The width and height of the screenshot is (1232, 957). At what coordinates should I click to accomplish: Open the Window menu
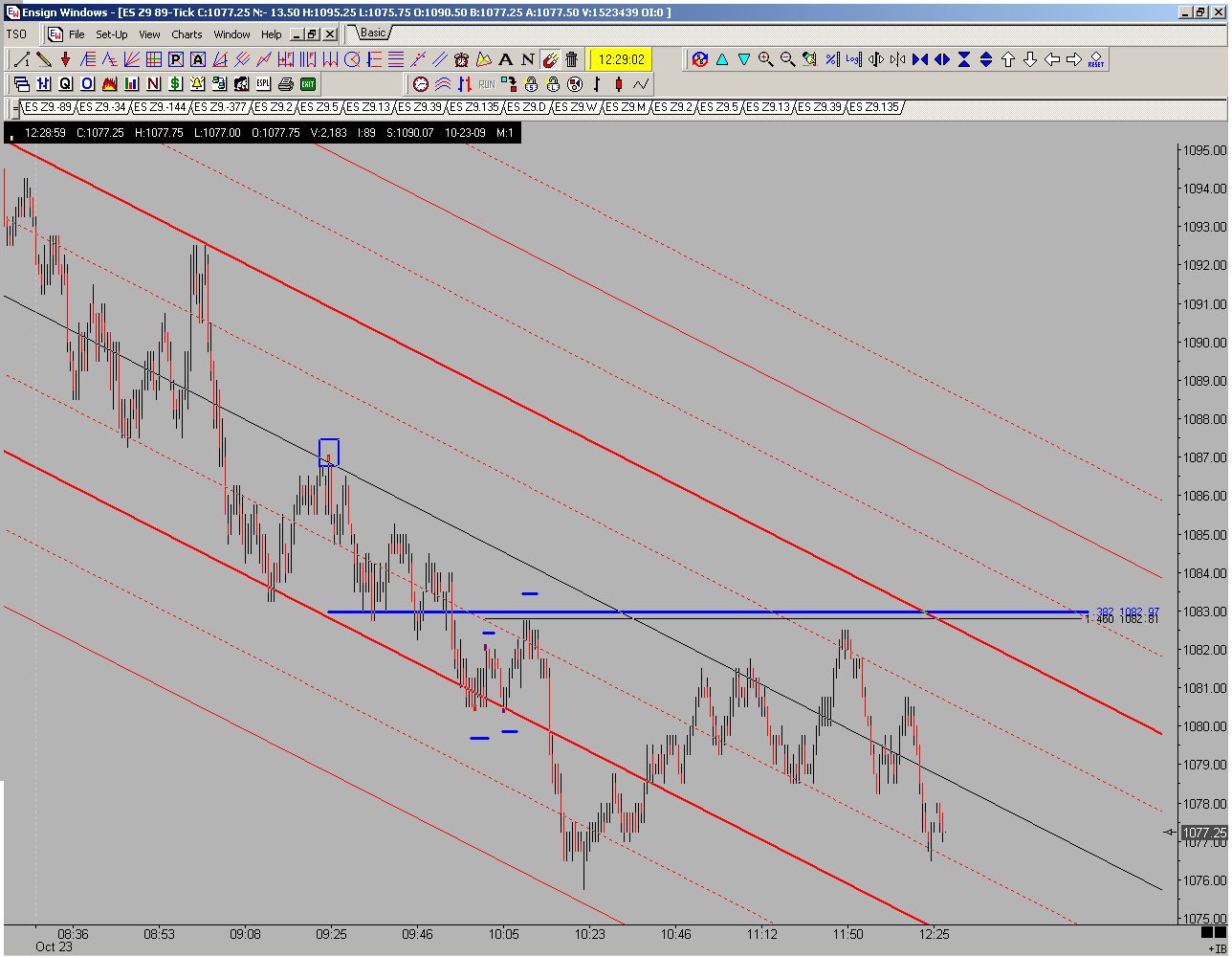point(231,34)
